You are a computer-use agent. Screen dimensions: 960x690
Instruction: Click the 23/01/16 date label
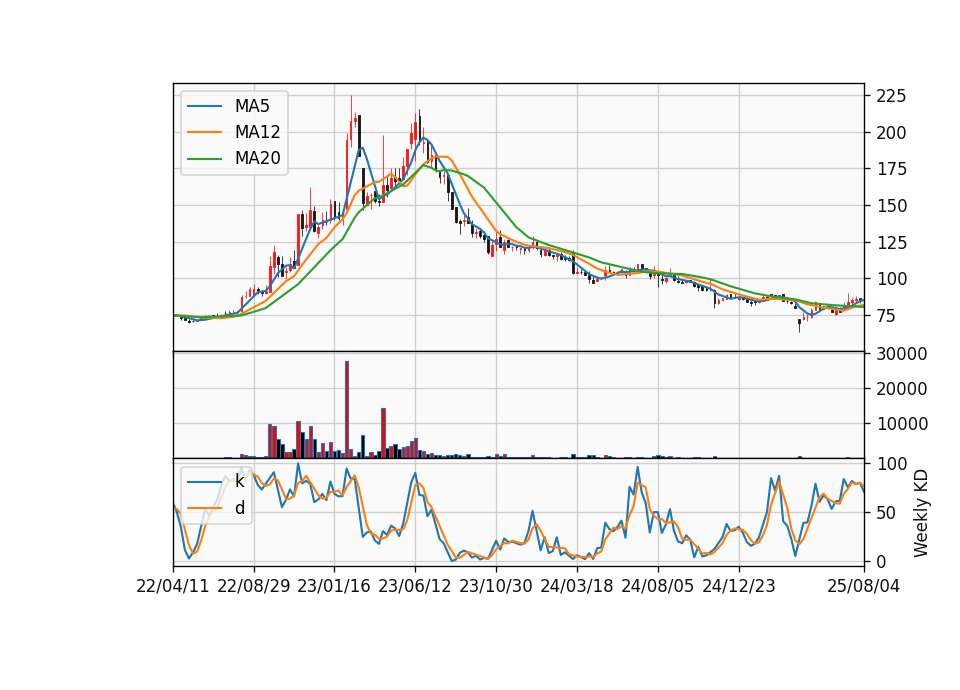click(334, 586)
